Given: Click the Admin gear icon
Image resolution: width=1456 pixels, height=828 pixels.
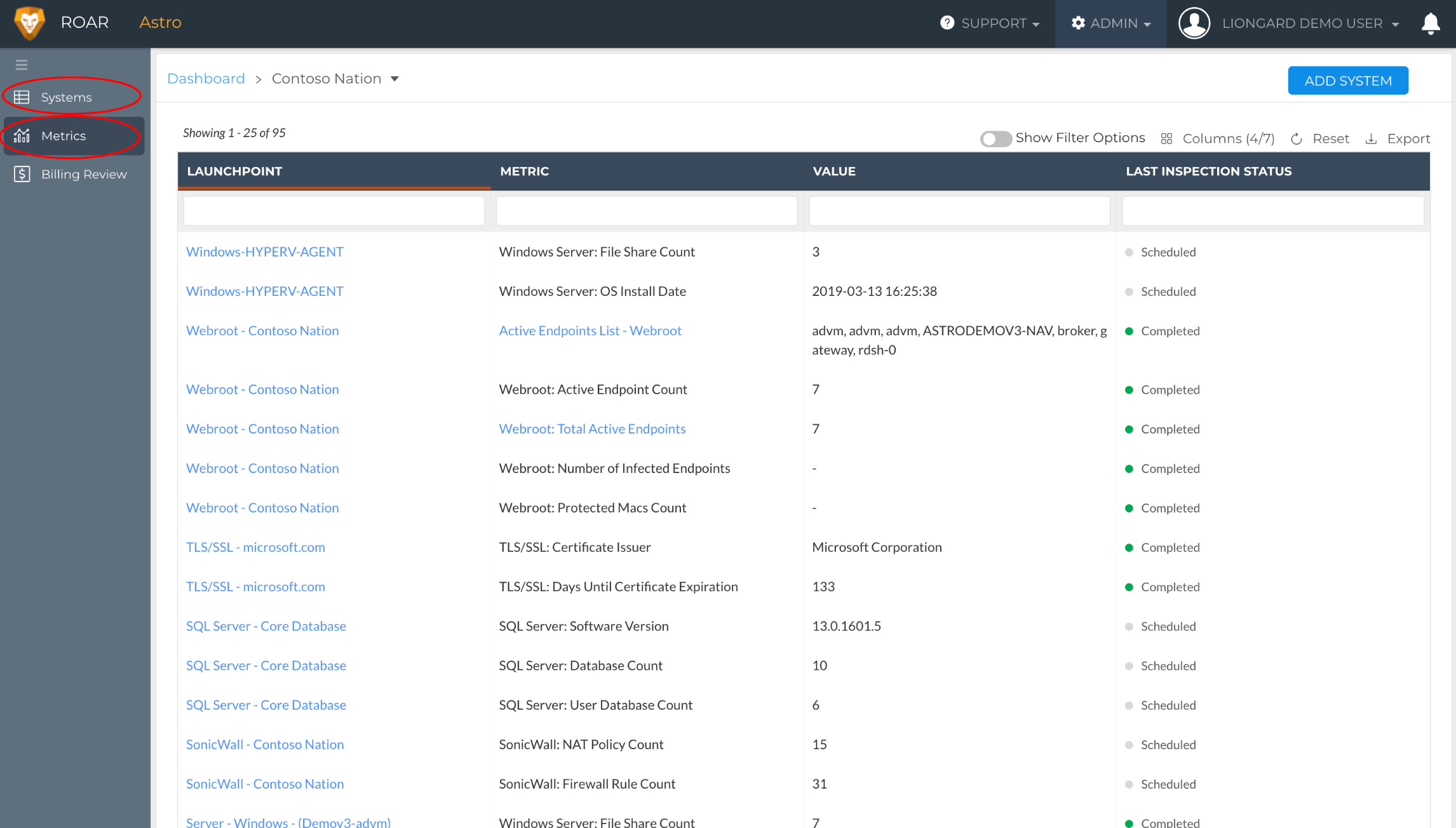Looking at the screenshot, I should 1078,23.
